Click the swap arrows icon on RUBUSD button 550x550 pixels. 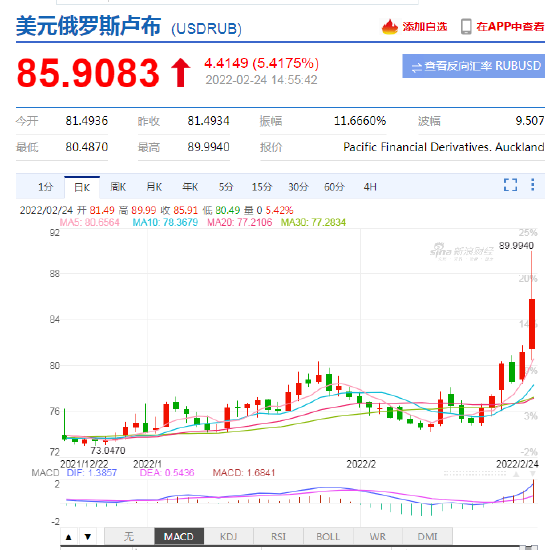416,67
